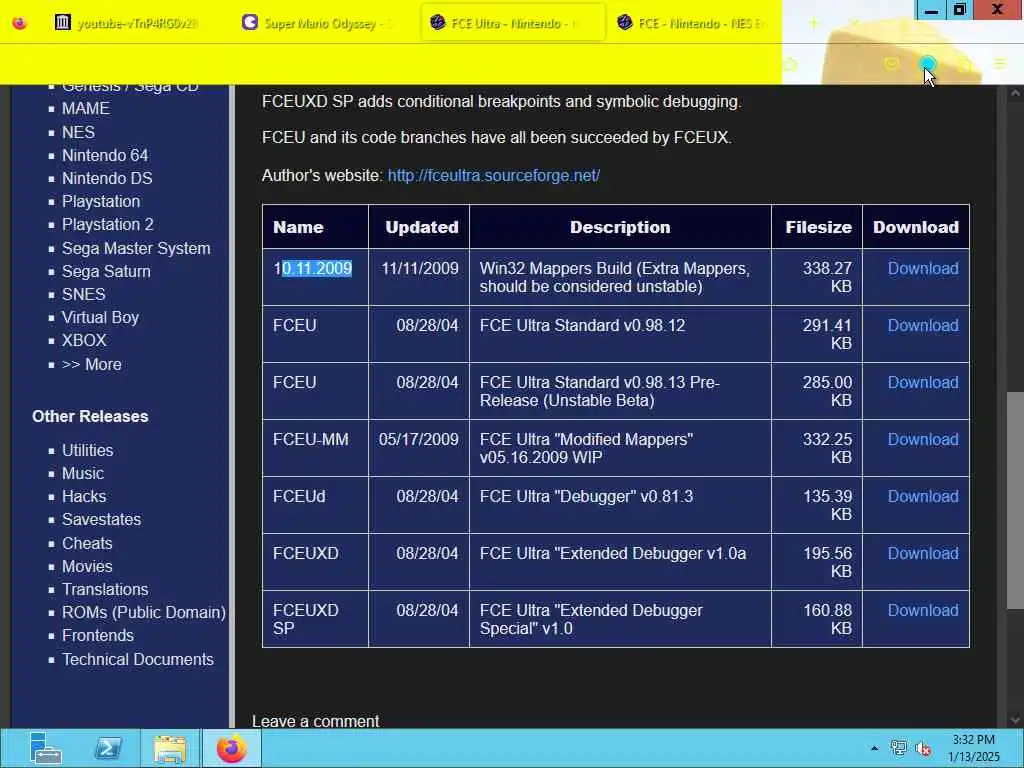The width and height of the screenshot is (1024, 768).
Task: Open Utilities under Other Releases
Action: pyautogui.click(x=88, y=450)
